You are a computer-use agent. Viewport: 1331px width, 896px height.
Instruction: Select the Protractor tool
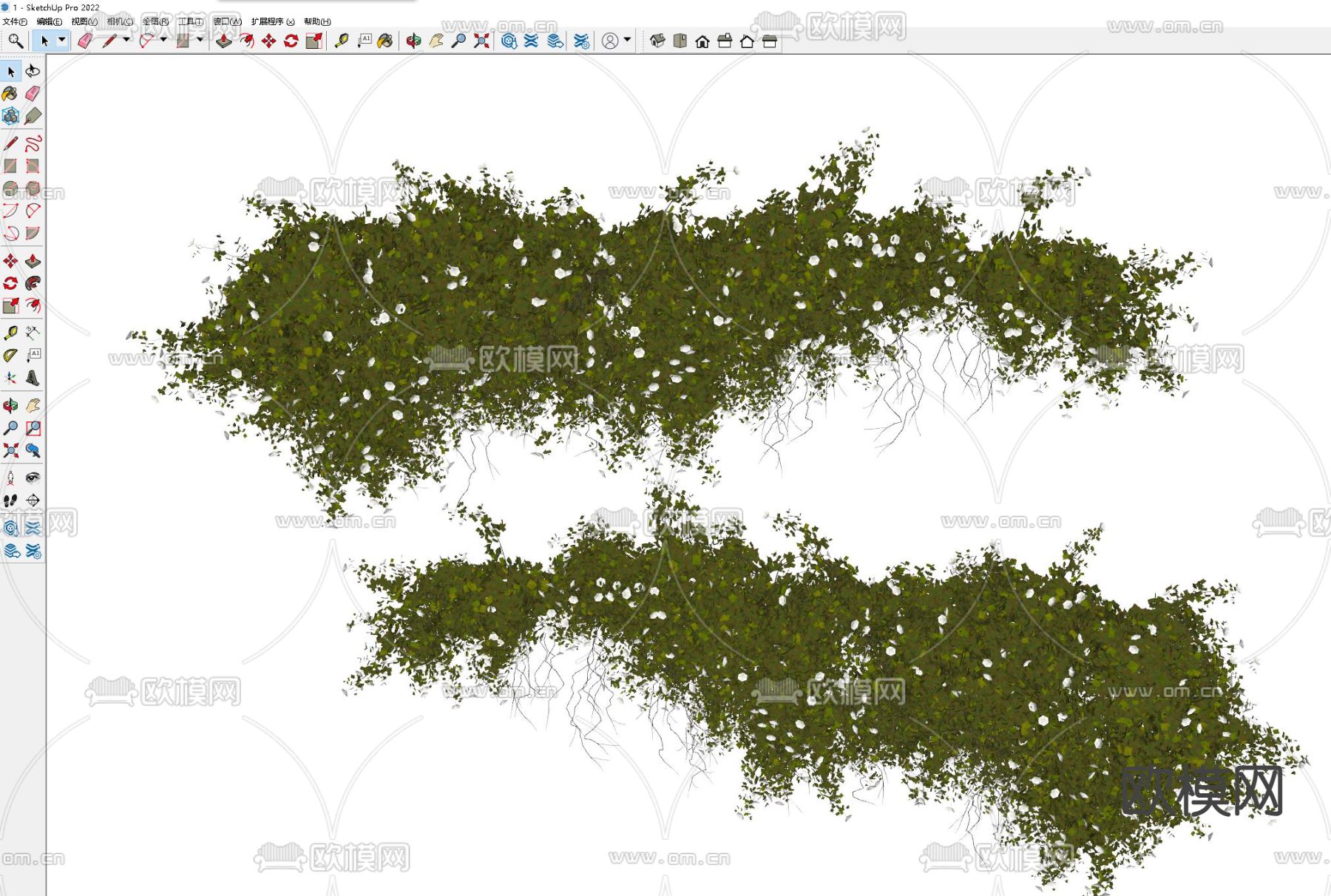[10, 356]
